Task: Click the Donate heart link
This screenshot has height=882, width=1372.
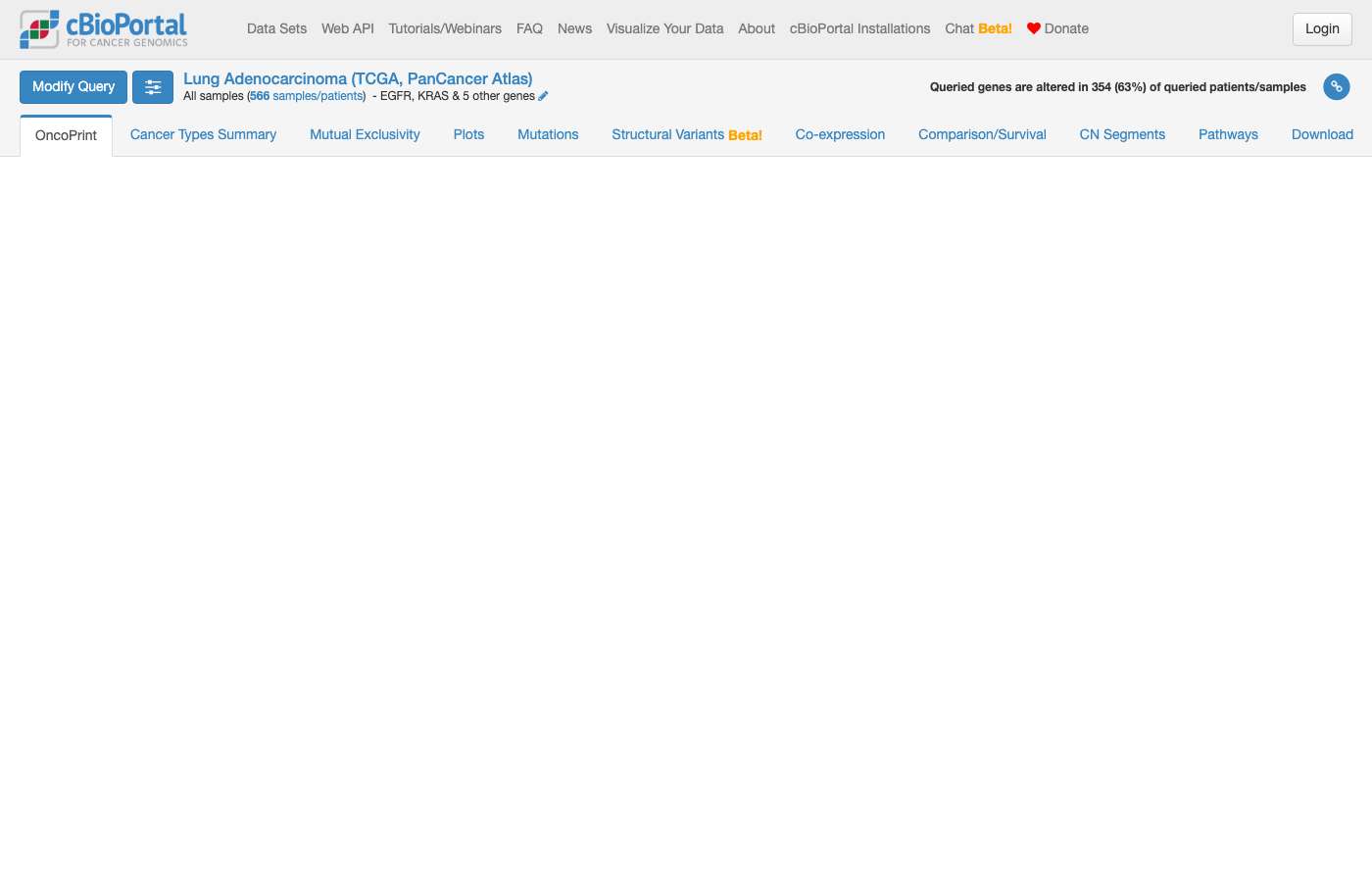Action: click(1057, 28)
